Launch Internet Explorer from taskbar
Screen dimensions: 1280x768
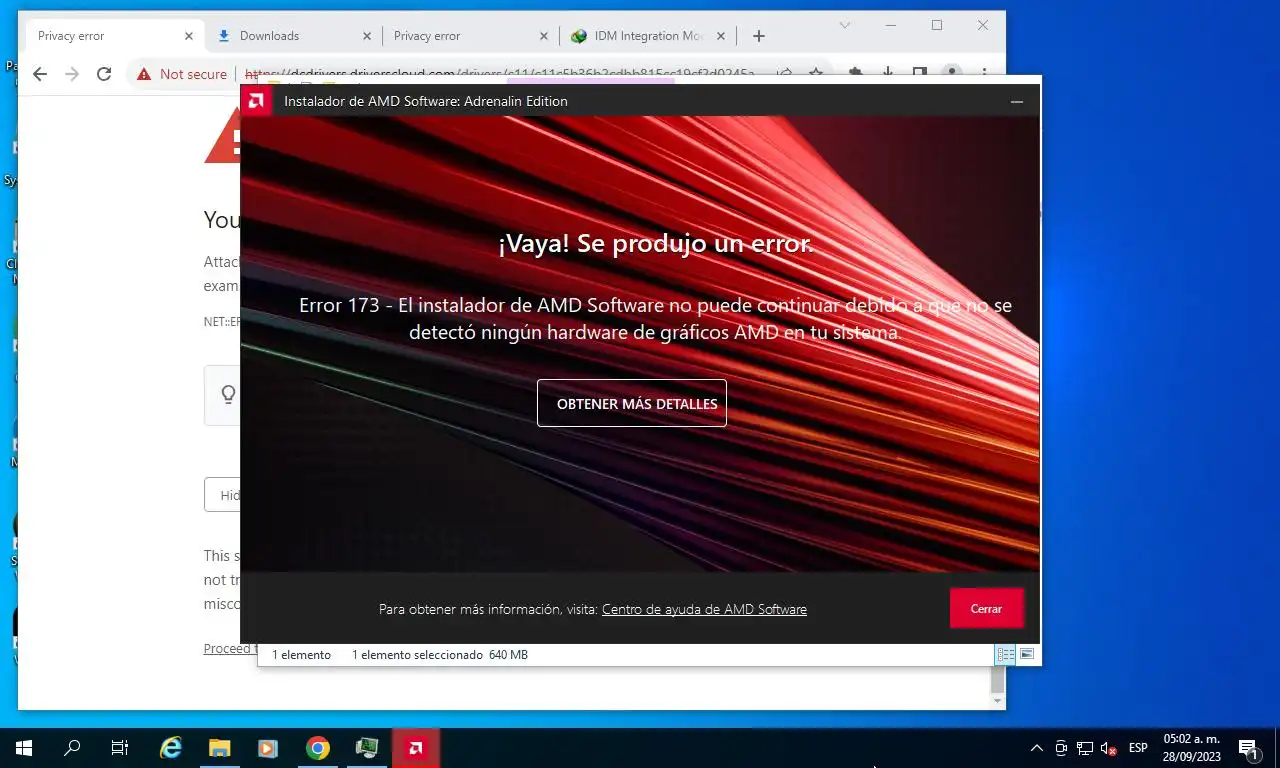pos(171,748)
